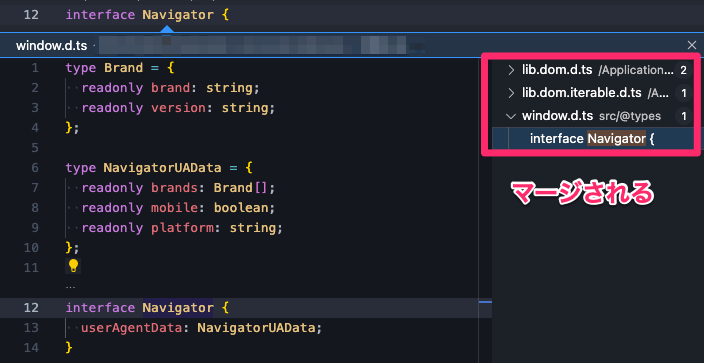Click the window.d.ts file entry in references
Viewport: 704px width, 363px height.
[557, 116]
